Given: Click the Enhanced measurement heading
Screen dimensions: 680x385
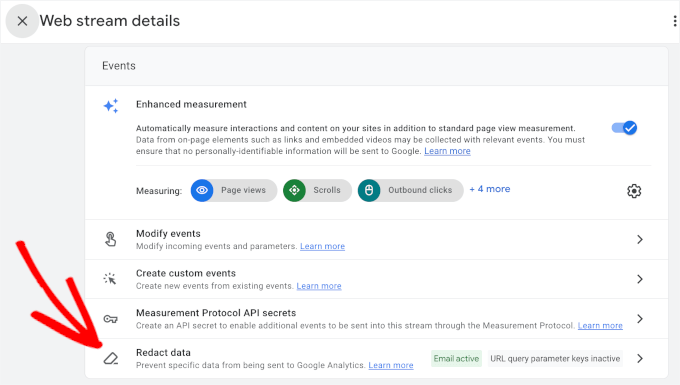Looking at the screenshot, I should (191, 104).
